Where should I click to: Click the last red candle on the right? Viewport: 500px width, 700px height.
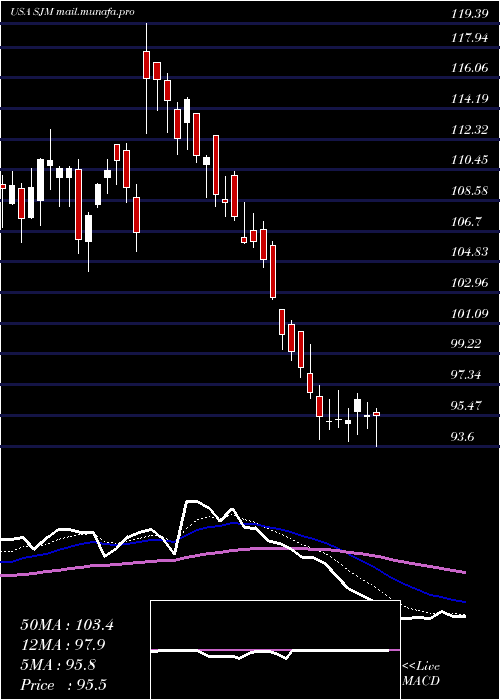click(x=376, y=414)
